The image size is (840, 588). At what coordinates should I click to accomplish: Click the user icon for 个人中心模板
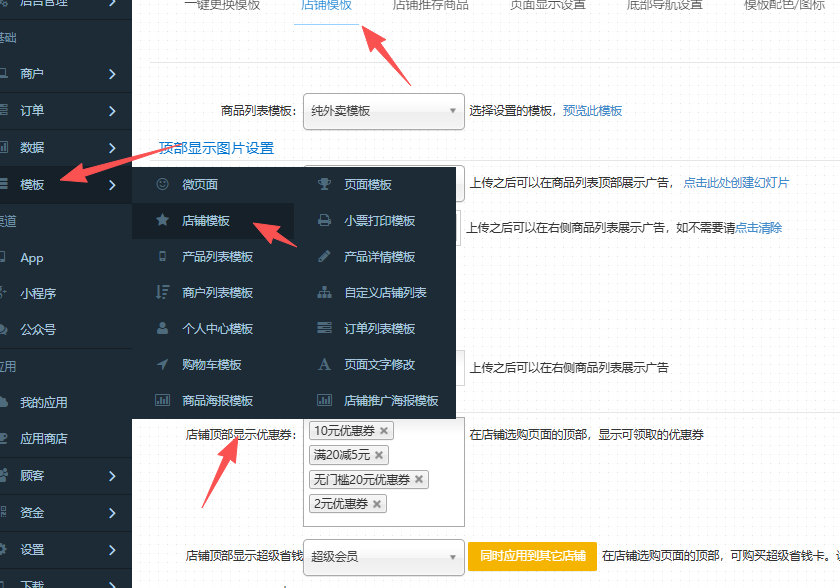(x=162, y=328)
